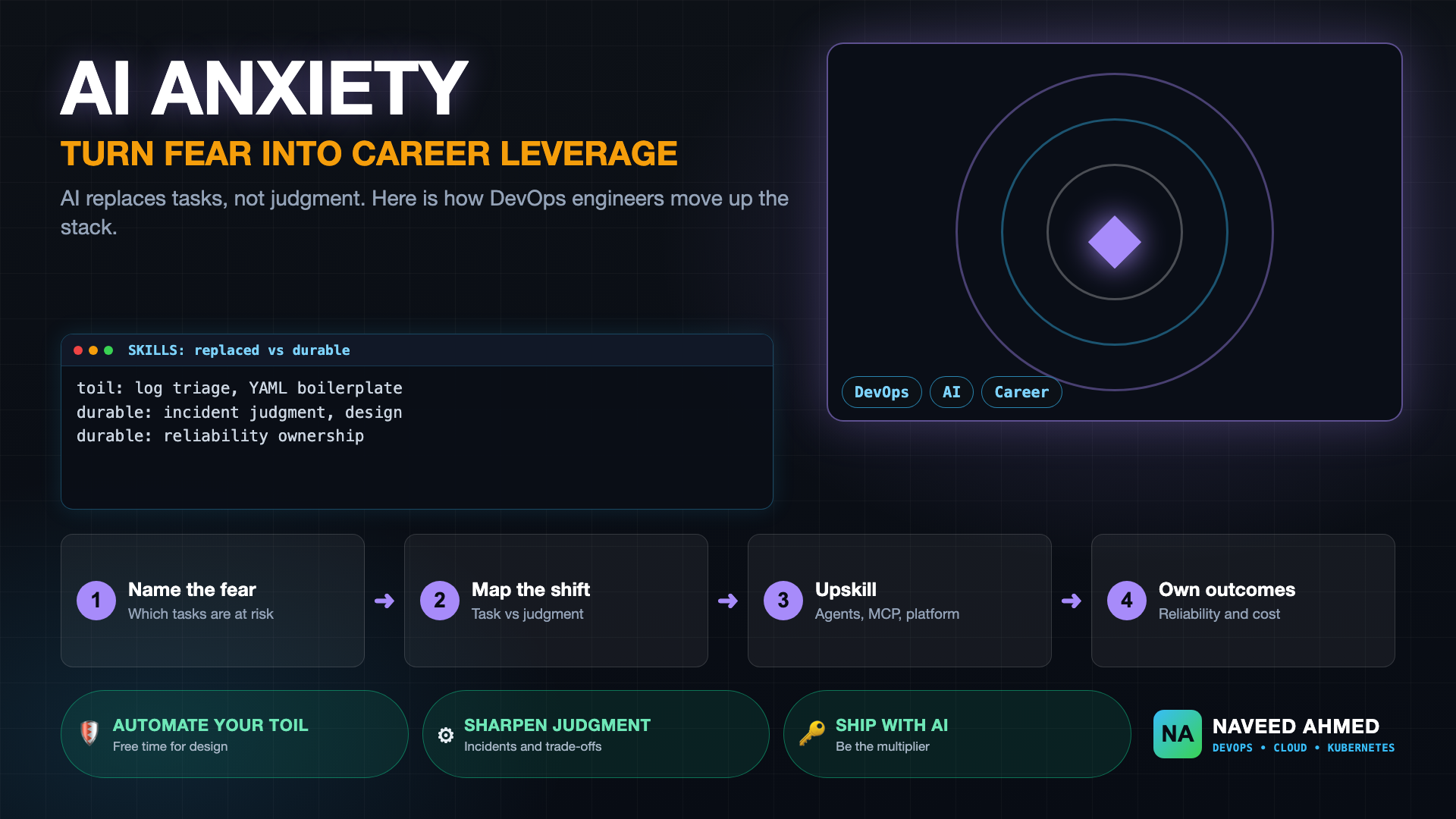Screen dimensions: 1456x819
Task: Click the text 'Incidents and trade-offs'
Action: [532, 746]
